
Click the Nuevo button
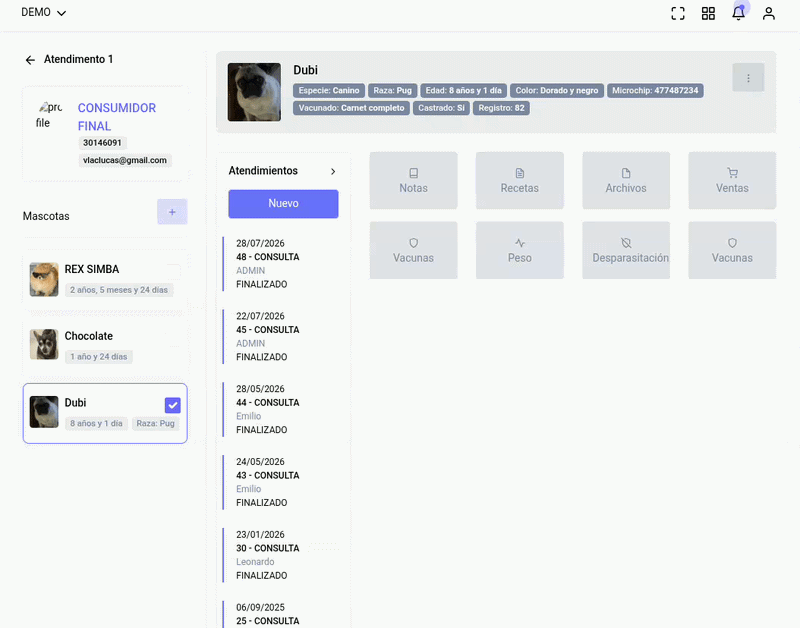click(283, 204)
